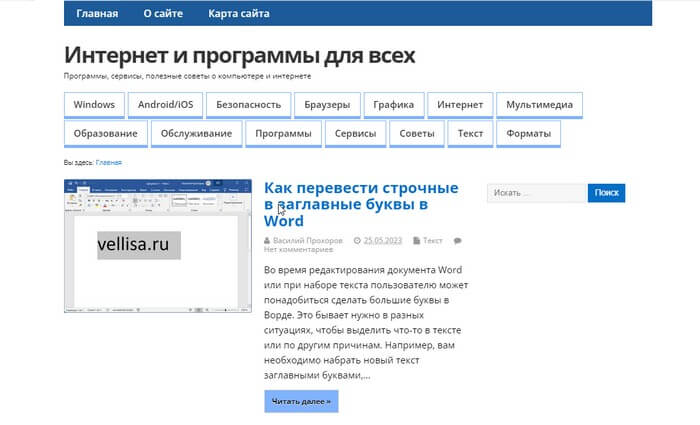Click the date 25.05.2023
The width and height of the screenshot is (700, 425).
(x=383, y=241)
